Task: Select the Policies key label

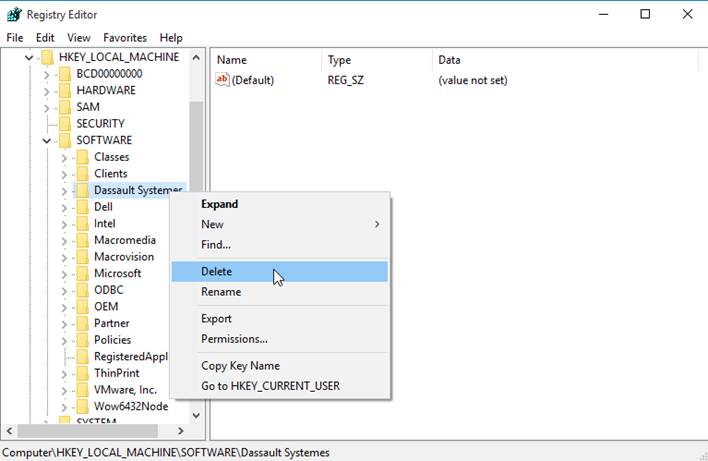Action: [x=112, y=340]
